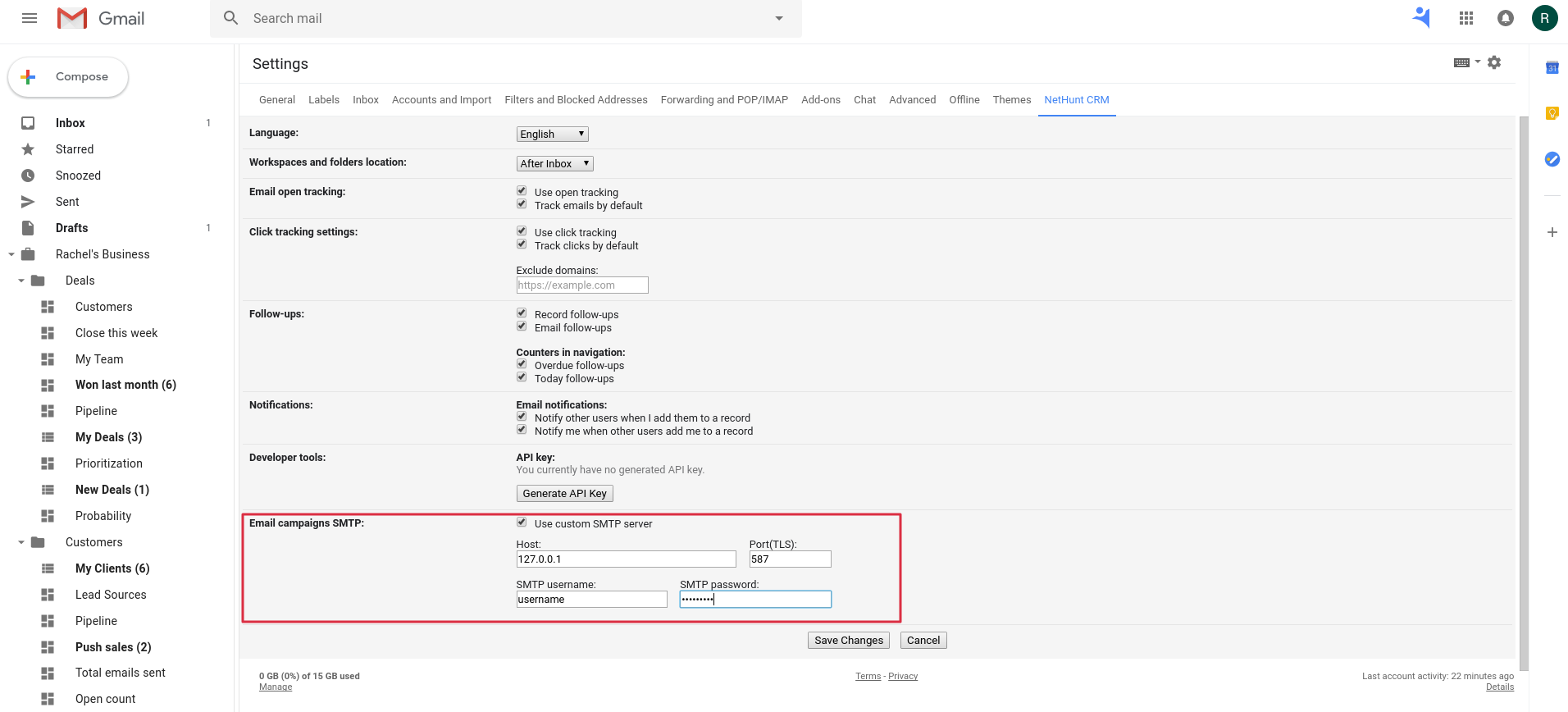Open the Language dropdown set to English
This screenshot has width=1568, height=712.
coord(553,135)
